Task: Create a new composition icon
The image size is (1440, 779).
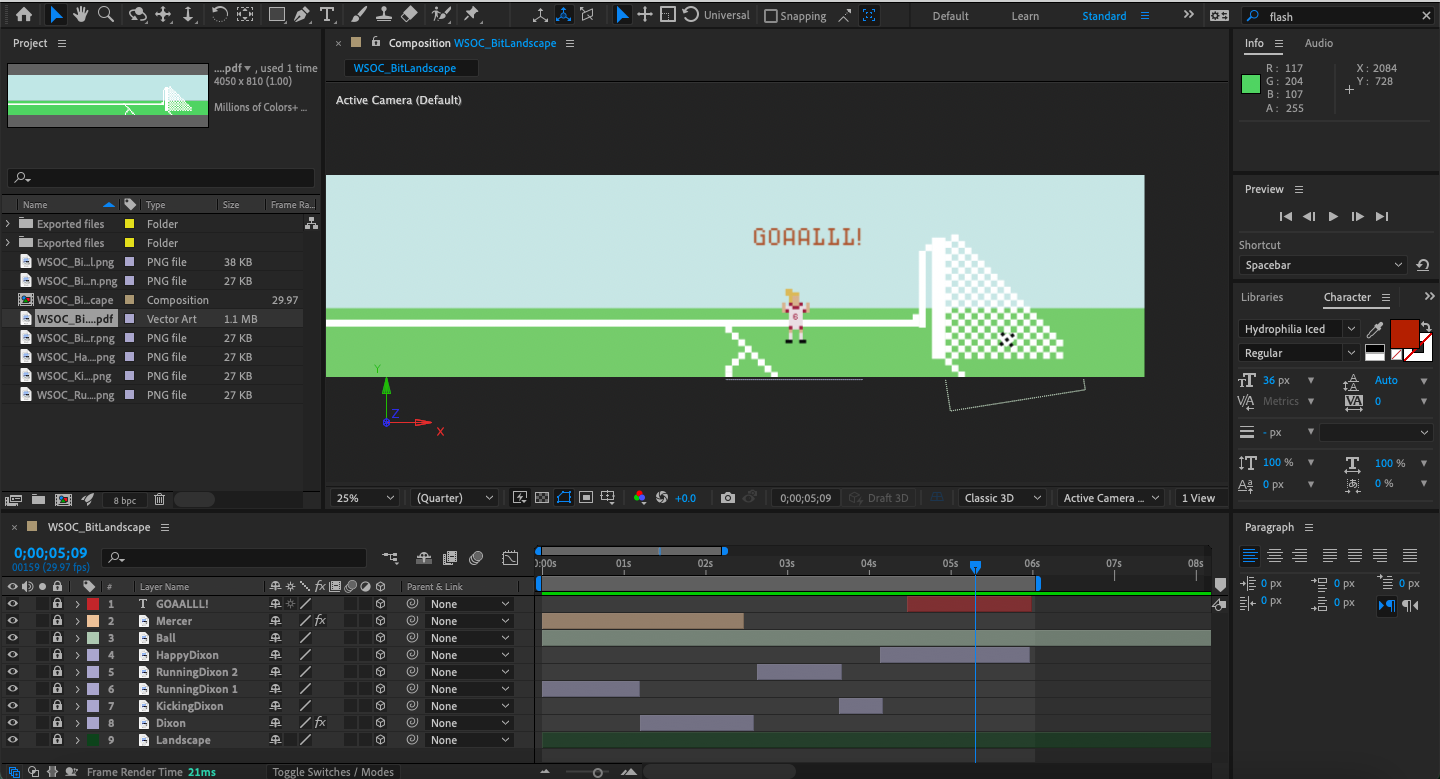Action: point(63,499)
